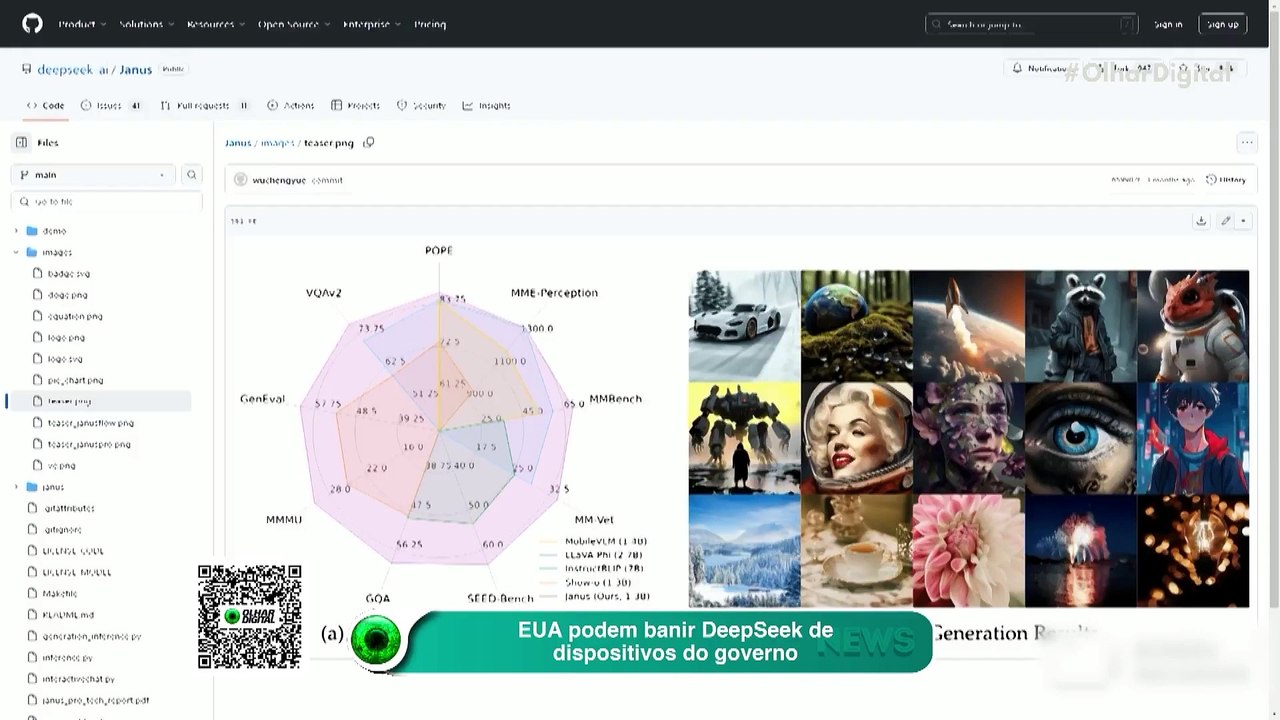Open the wuchengyue author link
Image resolution: width=1280 pixels, height=720 pixels.
279,180
